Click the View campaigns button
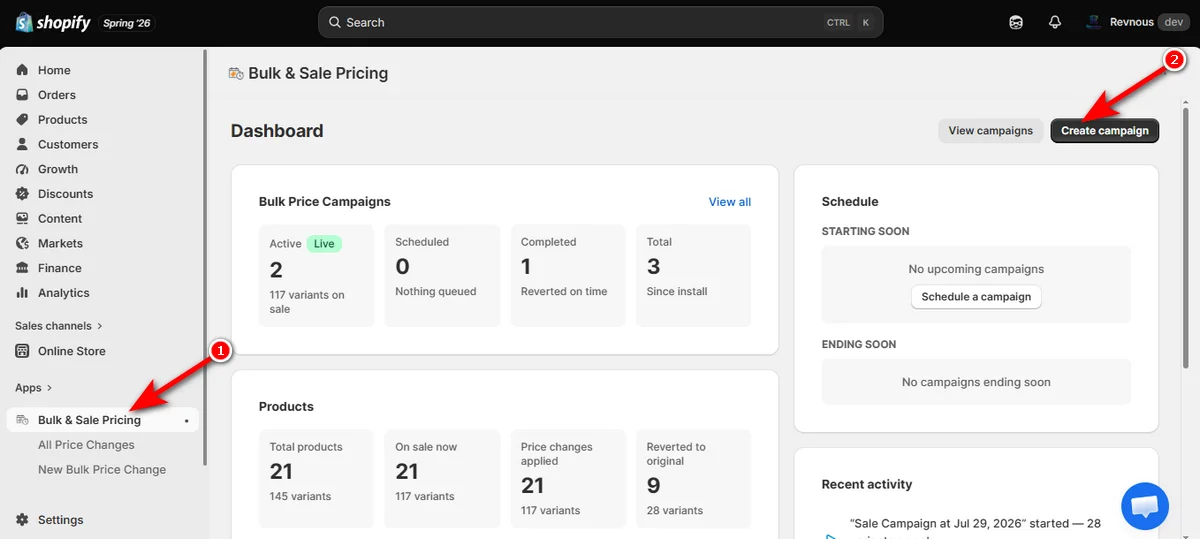Screen dimensions: 1200x539 coord(990,131)
